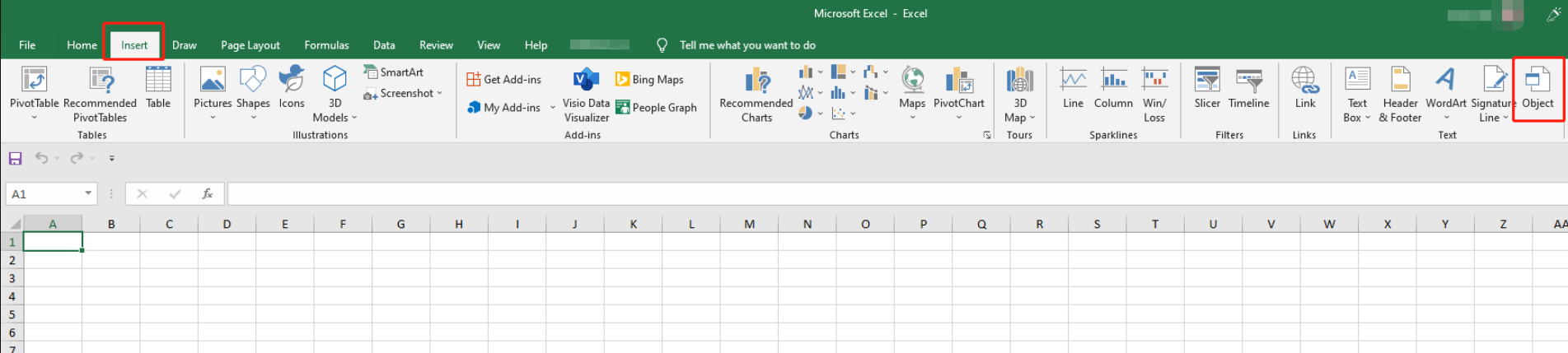The width and height of the screenshot is (1568, 353).
Task: Open the People Graph add-in
Action: [656, 107]
